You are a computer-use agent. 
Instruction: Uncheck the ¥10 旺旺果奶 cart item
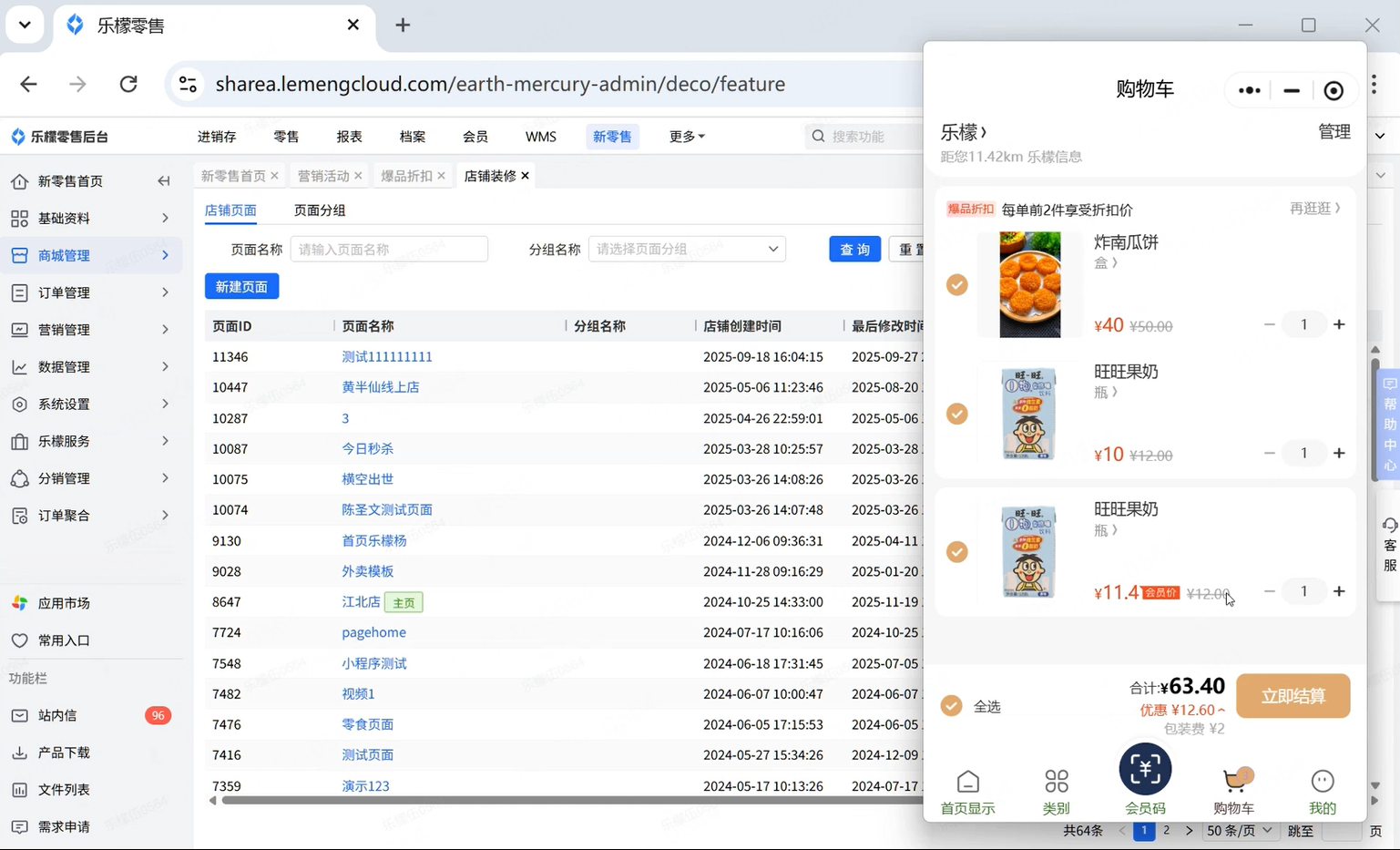point(956,414)
